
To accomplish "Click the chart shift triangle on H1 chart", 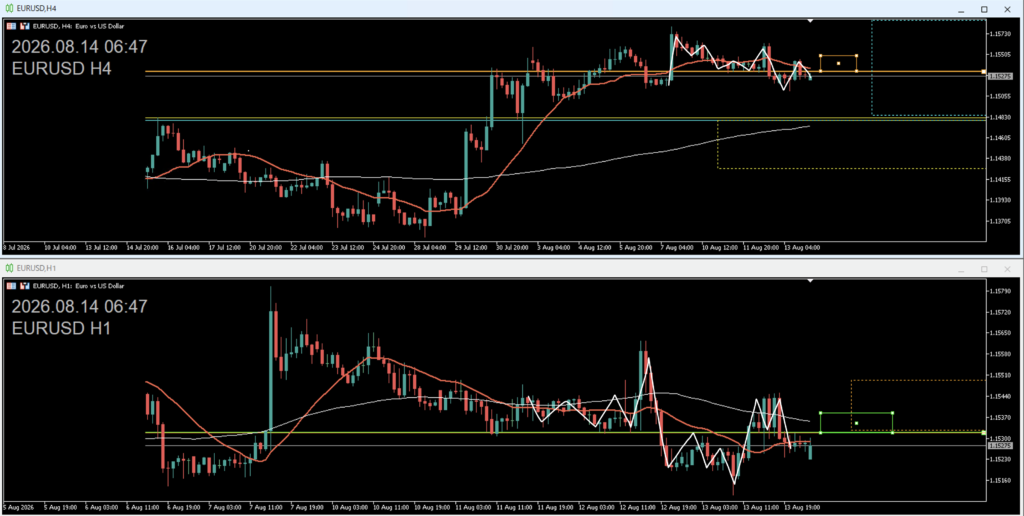I will pos(810,281).
